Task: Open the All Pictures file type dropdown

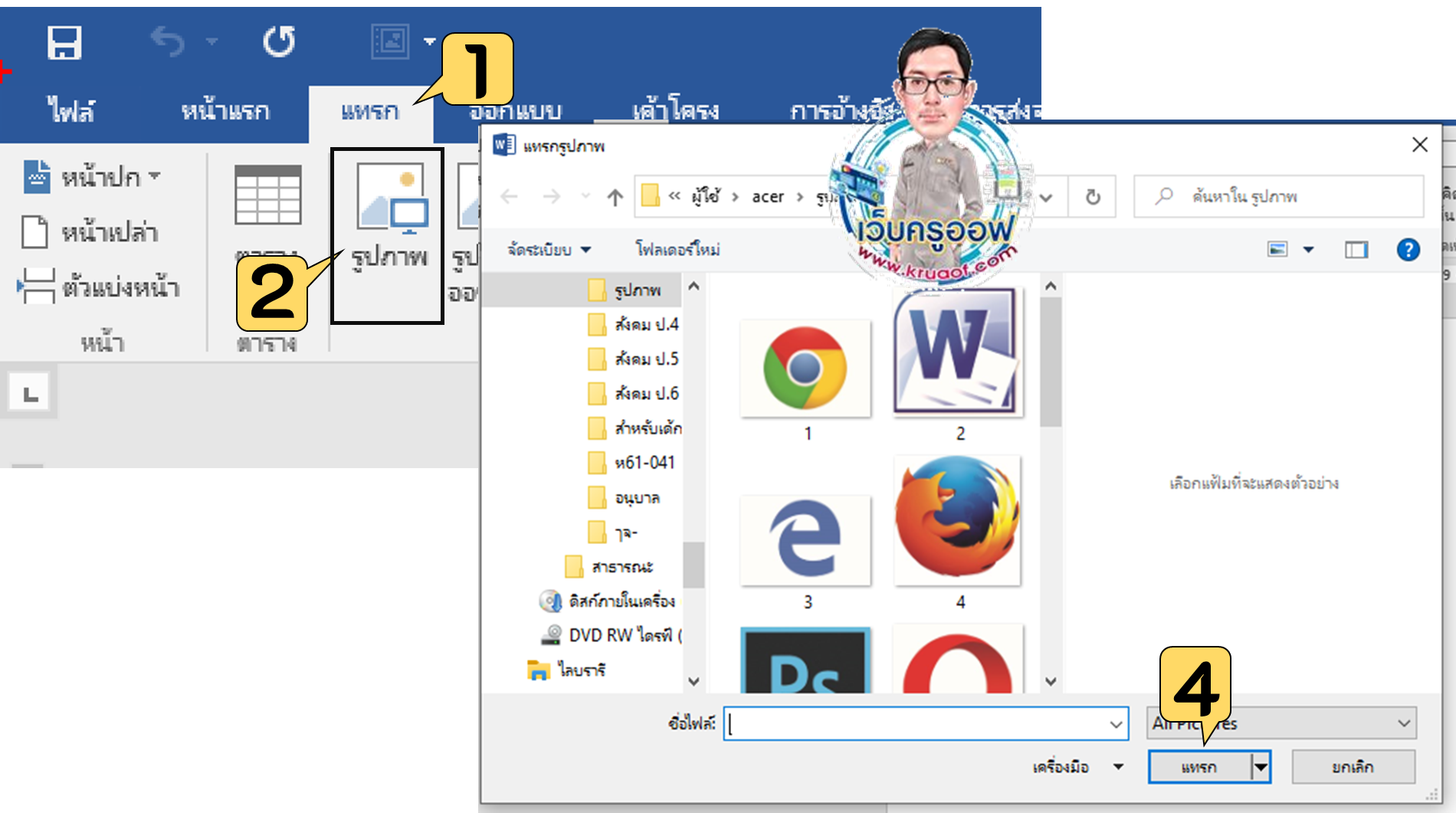Action: pyautogui.click(x=1281, y=723)
